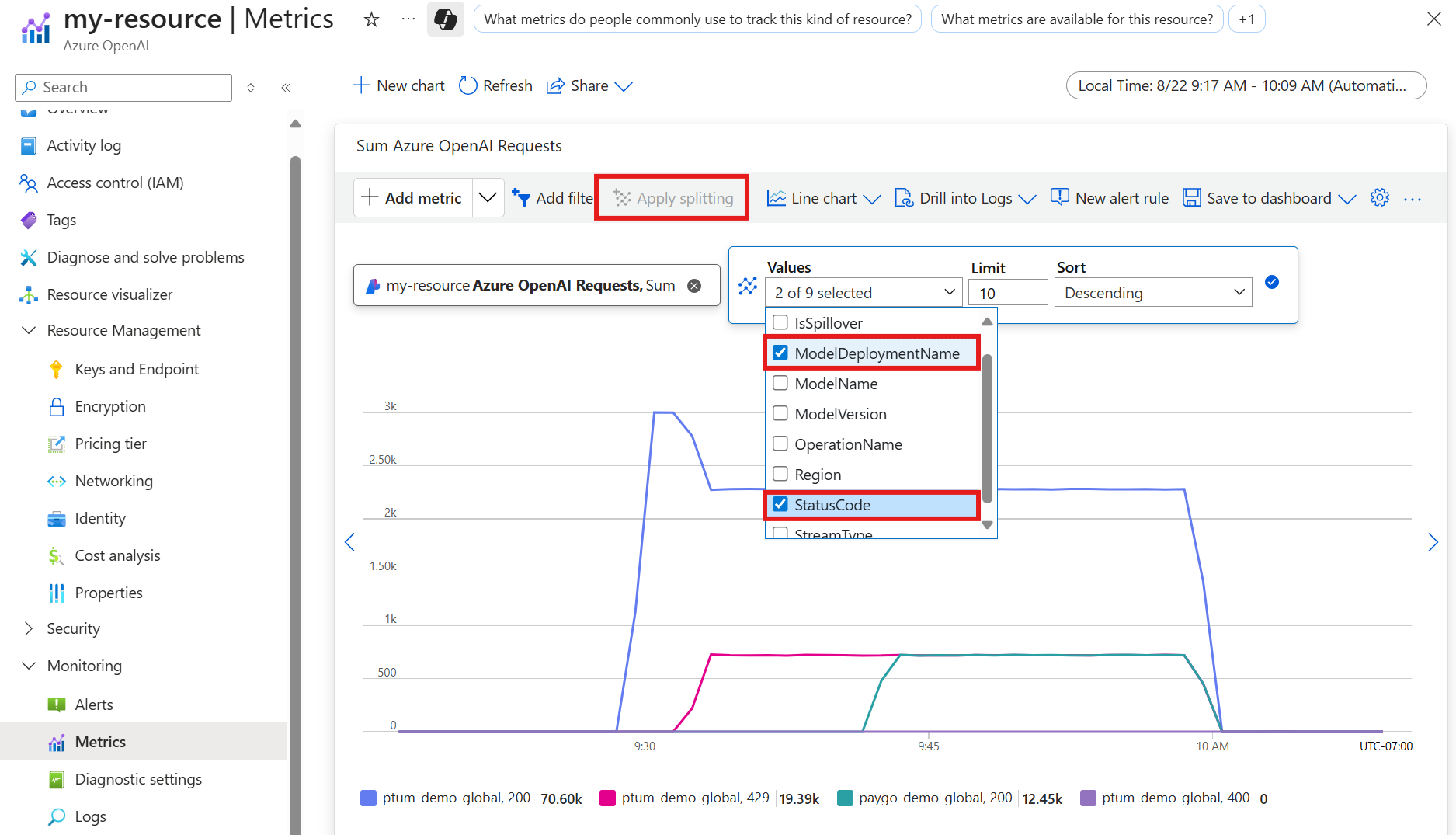Click the chart settings gear icon
This screenshot has width=1456, height=835.
(x=1380, y=197)
